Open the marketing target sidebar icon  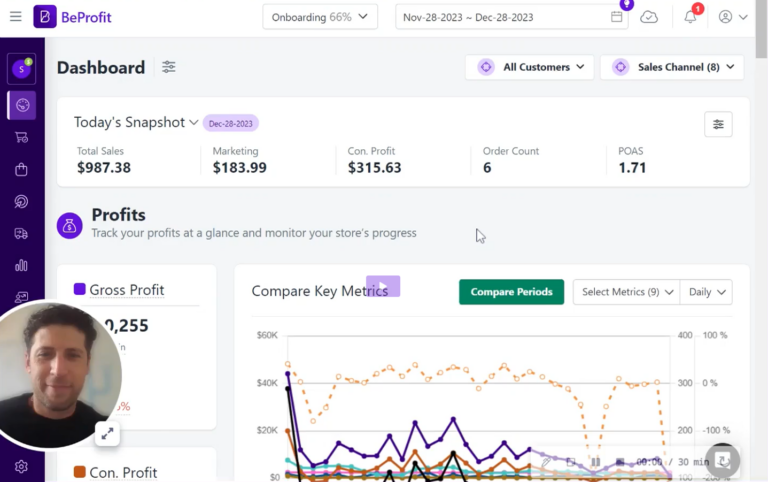(21, 202)
